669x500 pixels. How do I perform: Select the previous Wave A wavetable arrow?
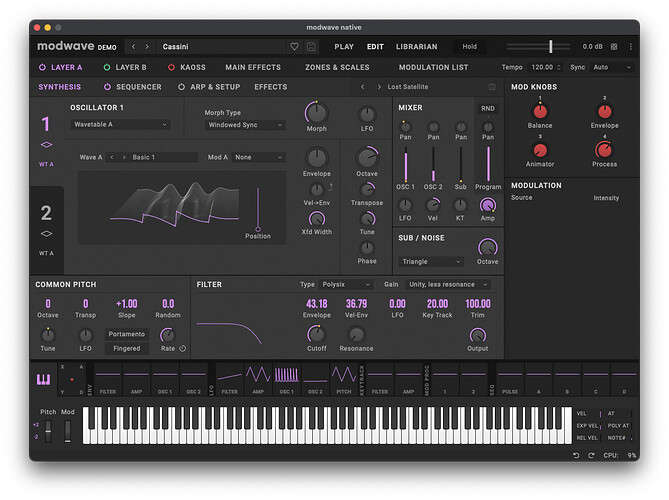click(x=112, y=157)
